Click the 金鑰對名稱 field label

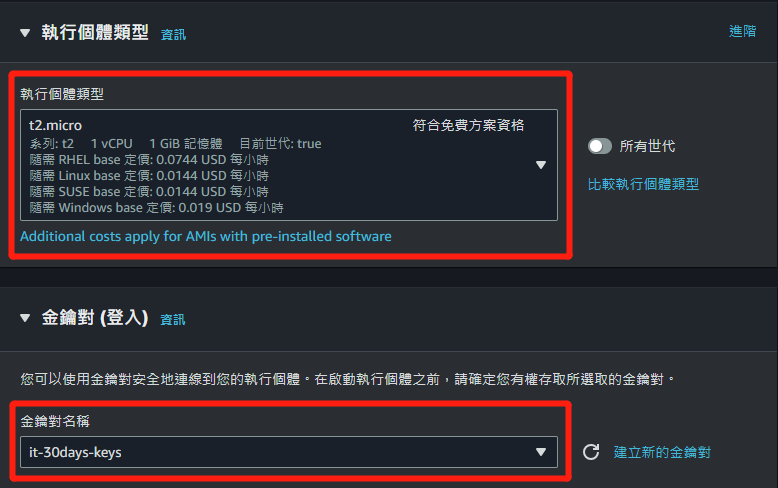click(x=55, y=421)
